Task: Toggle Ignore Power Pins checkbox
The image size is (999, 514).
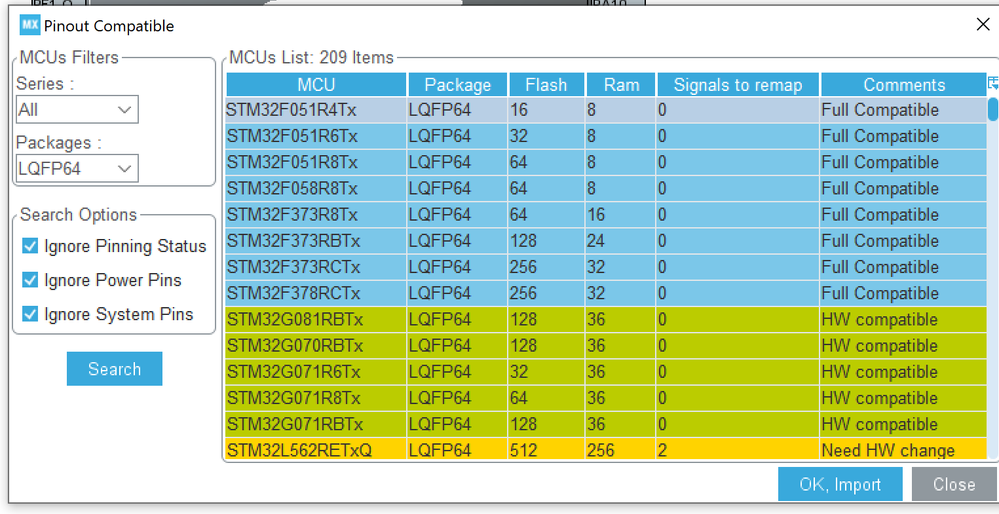Action: coord(30,280)
